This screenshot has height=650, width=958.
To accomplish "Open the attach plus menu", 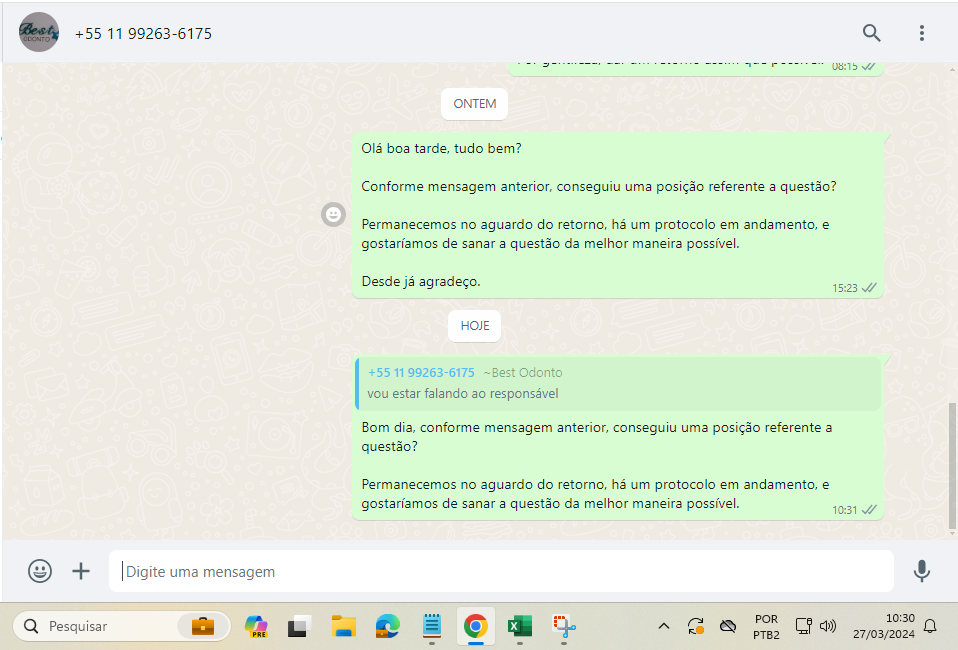I will pyautogui.click(x=81, y=571).
